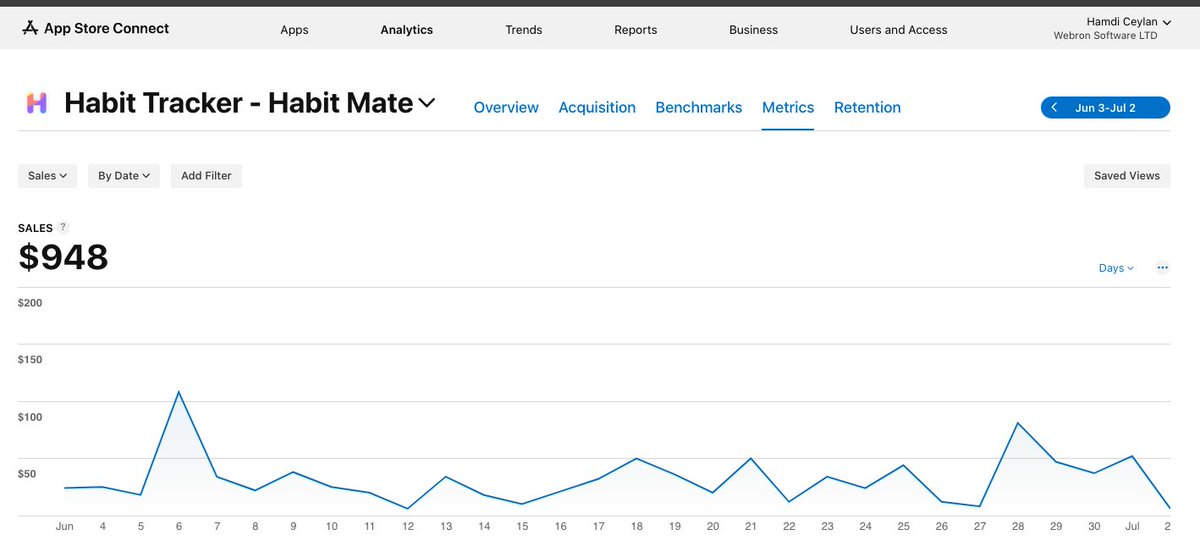
Task: Open the Sales metric dropdown
Action: [x=47, y=176]
